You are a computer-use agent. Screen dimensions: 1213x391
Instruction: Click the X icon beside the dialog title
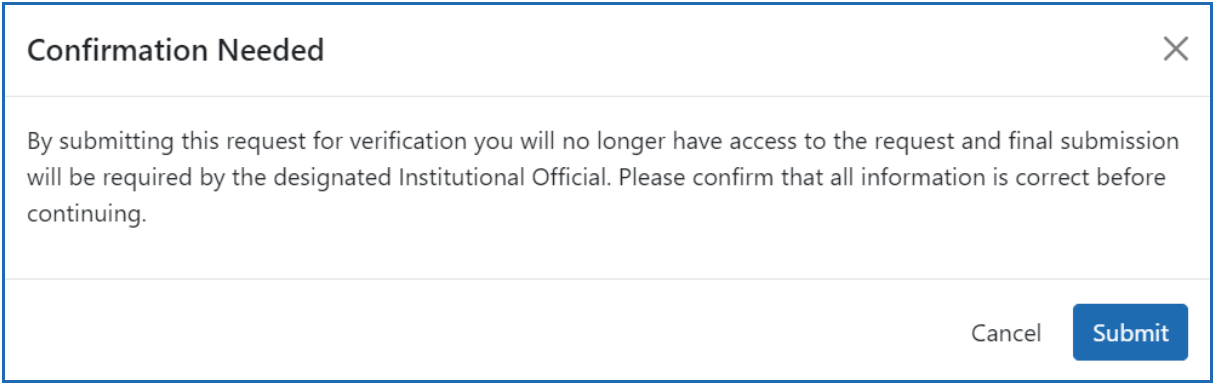click(x=1175, y=50)
